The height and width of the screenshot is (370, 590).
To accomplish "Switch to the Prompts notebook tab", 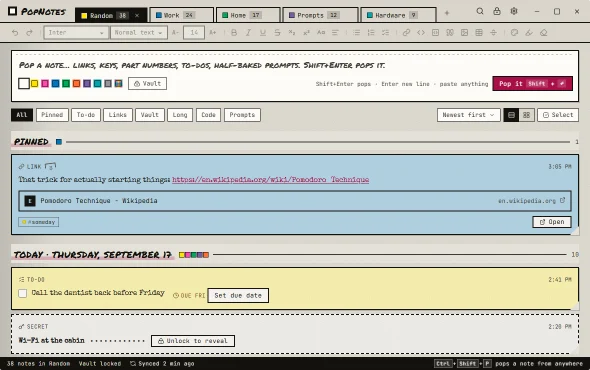I will point(320,15).
